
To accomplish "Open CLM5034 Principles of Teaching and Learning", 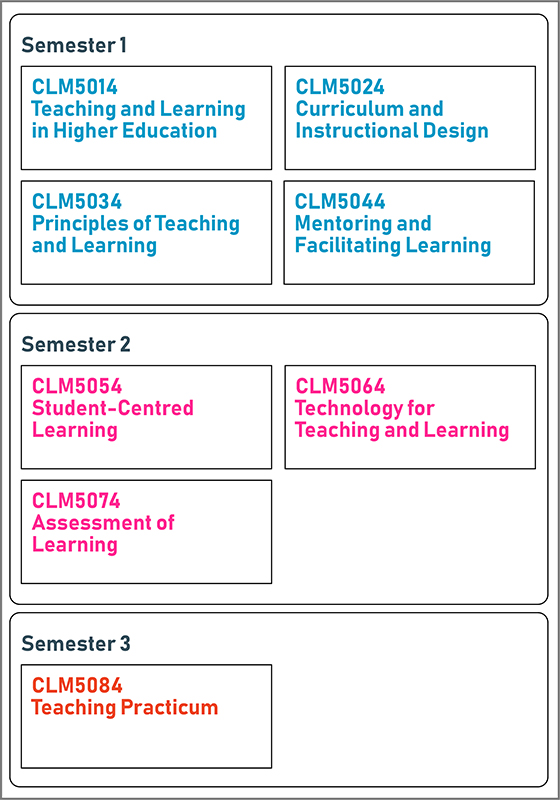I will point(146,233).
